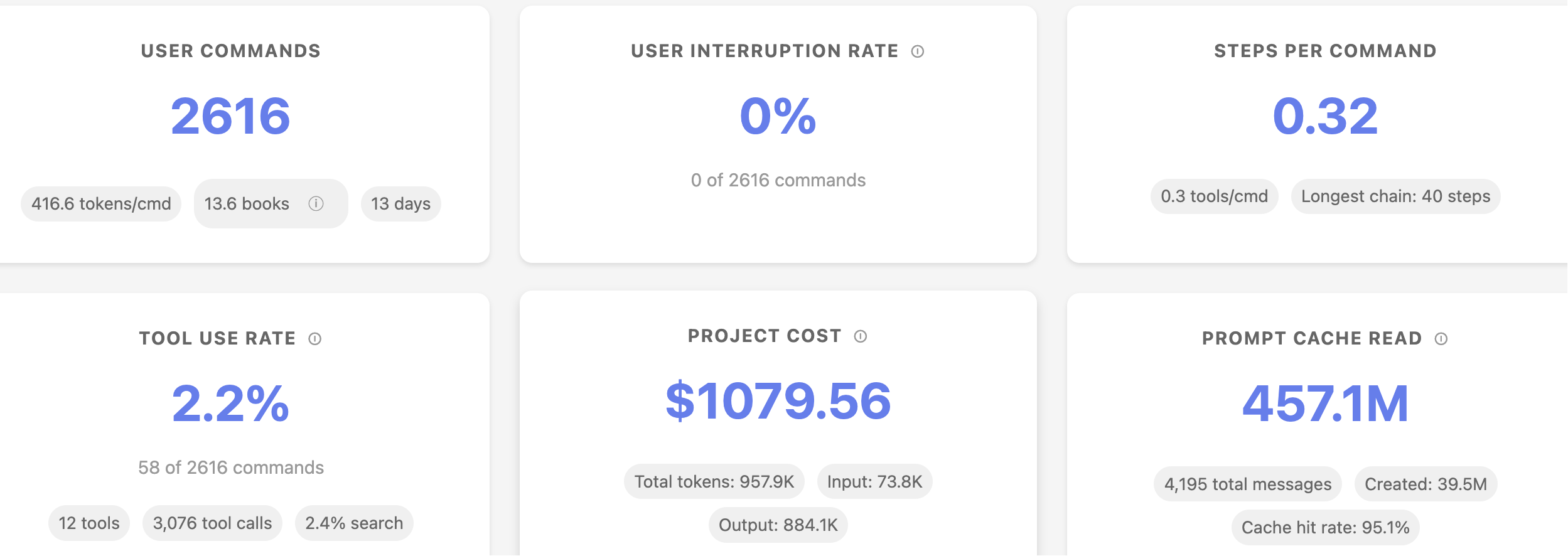
Task: Show info for Prompt Cache Read
Action: click(x=1441, y=339)
